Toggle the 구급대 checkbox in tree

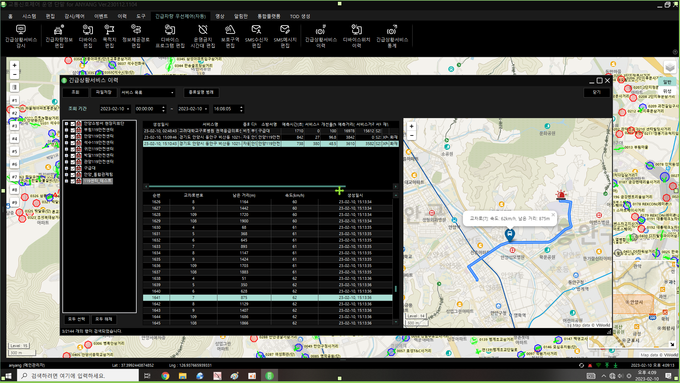pos(73,168)
